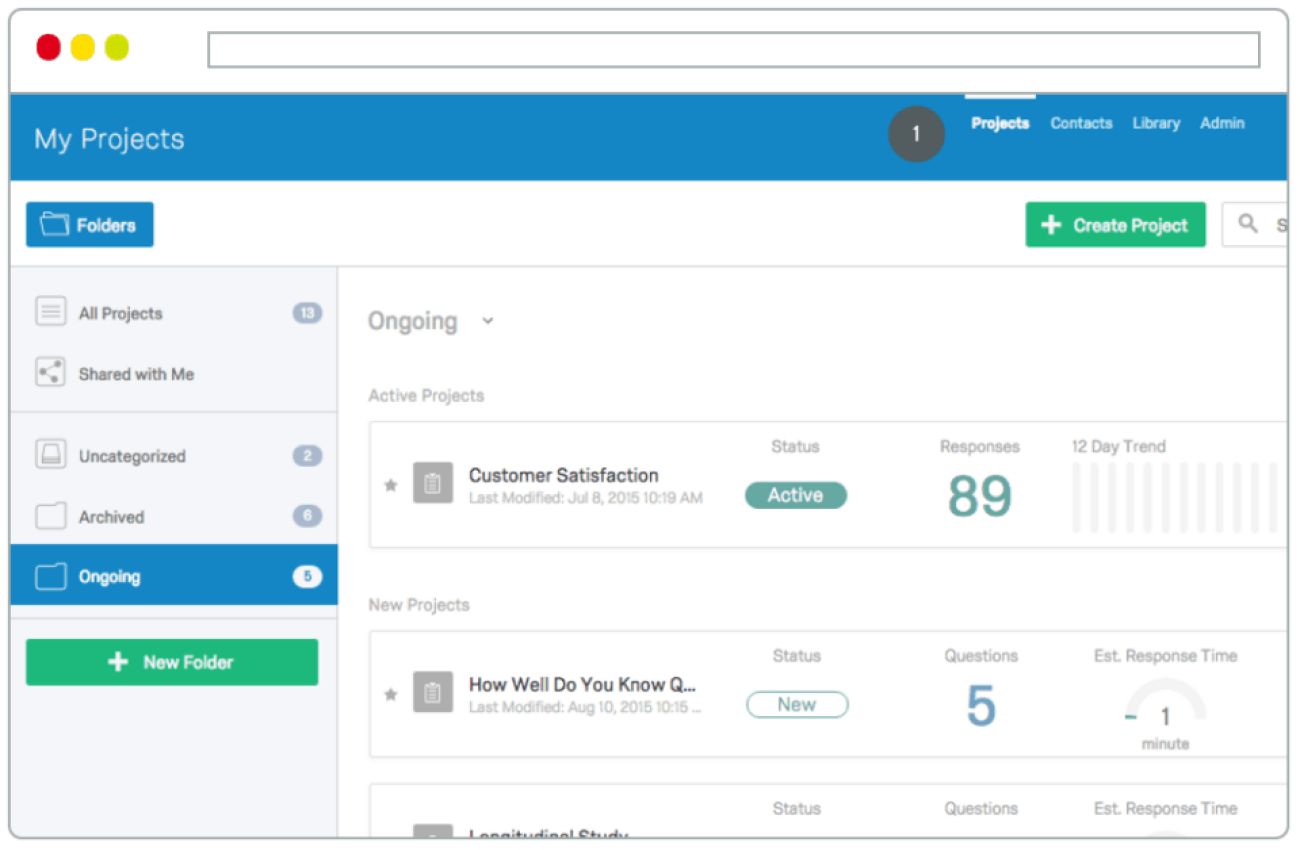
Task: Open the Ongoing folder in the sidebar
Action: [110, 576]
